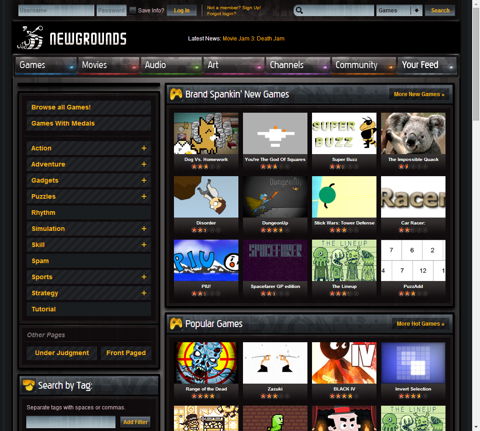Click the Under Judgment button
The image size is (480, 431).
point(62,353)
